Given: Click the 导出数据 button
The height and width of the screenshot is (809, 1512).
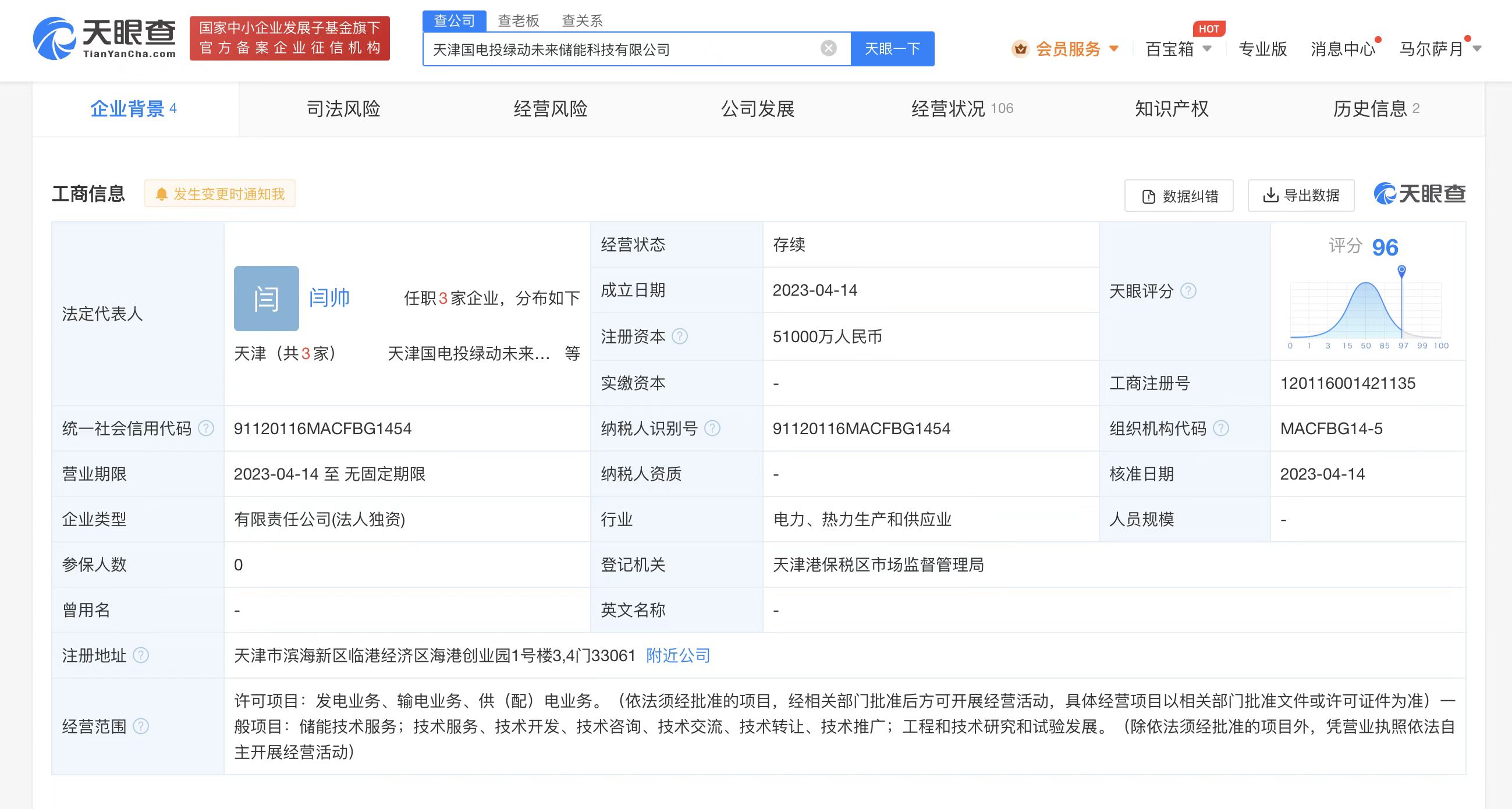Looking at the screenshot, I should (x=1301, y=196).
